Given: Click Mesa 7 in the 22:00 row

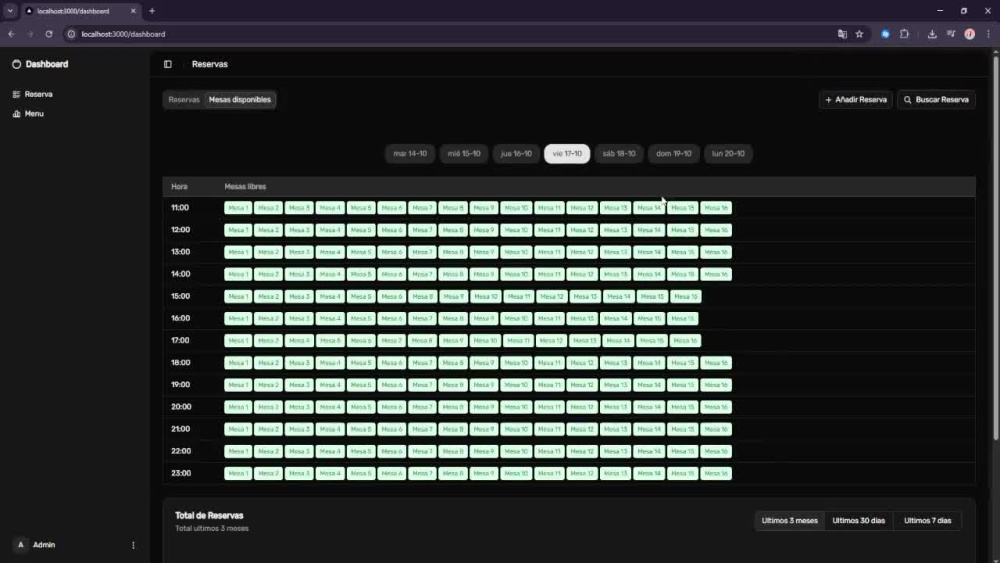Looking at the screenshot, I should (422, 451).
